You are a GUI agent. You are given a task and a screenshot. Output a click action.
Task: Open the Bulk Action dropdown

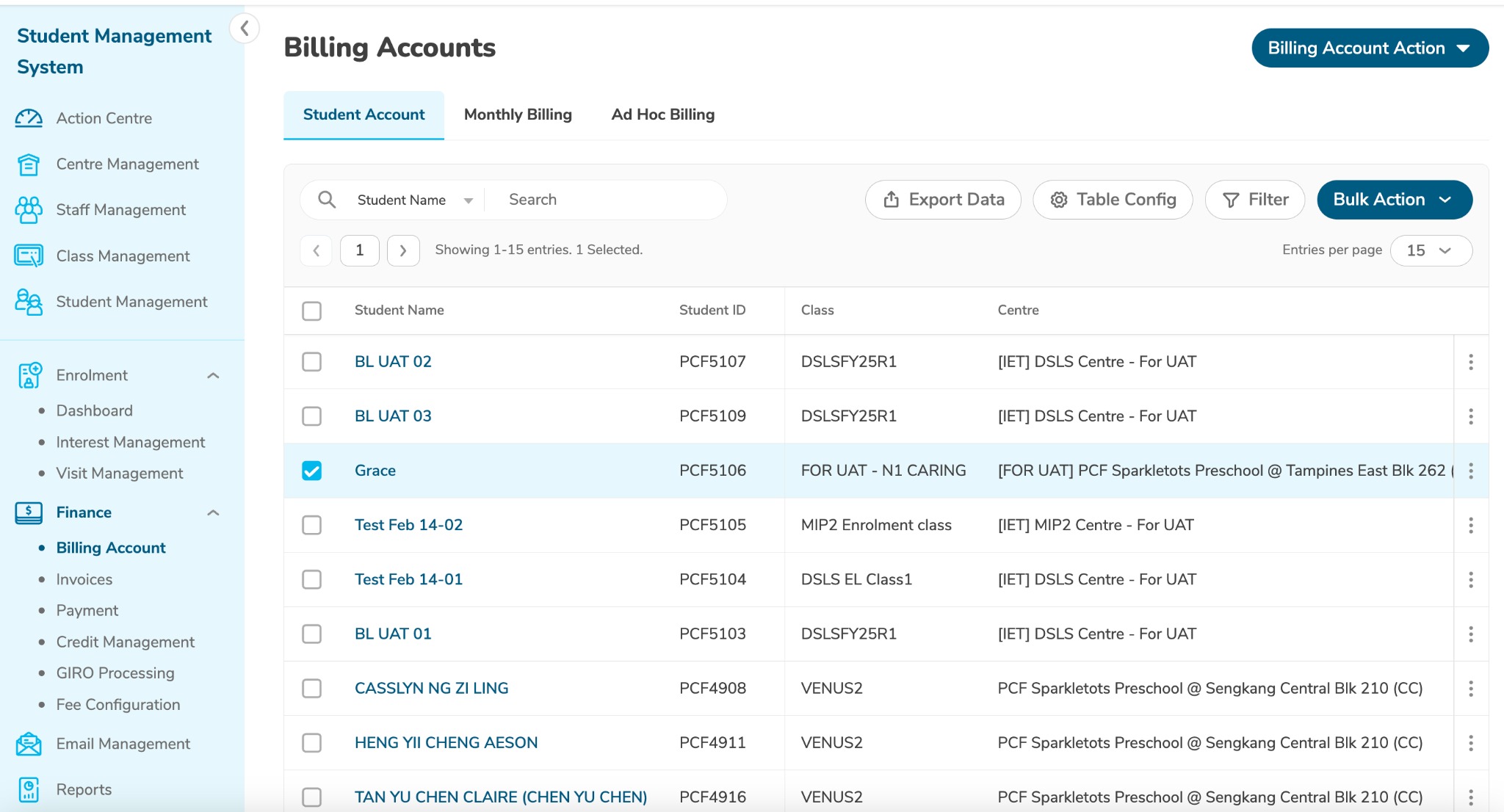[1394, 200]
